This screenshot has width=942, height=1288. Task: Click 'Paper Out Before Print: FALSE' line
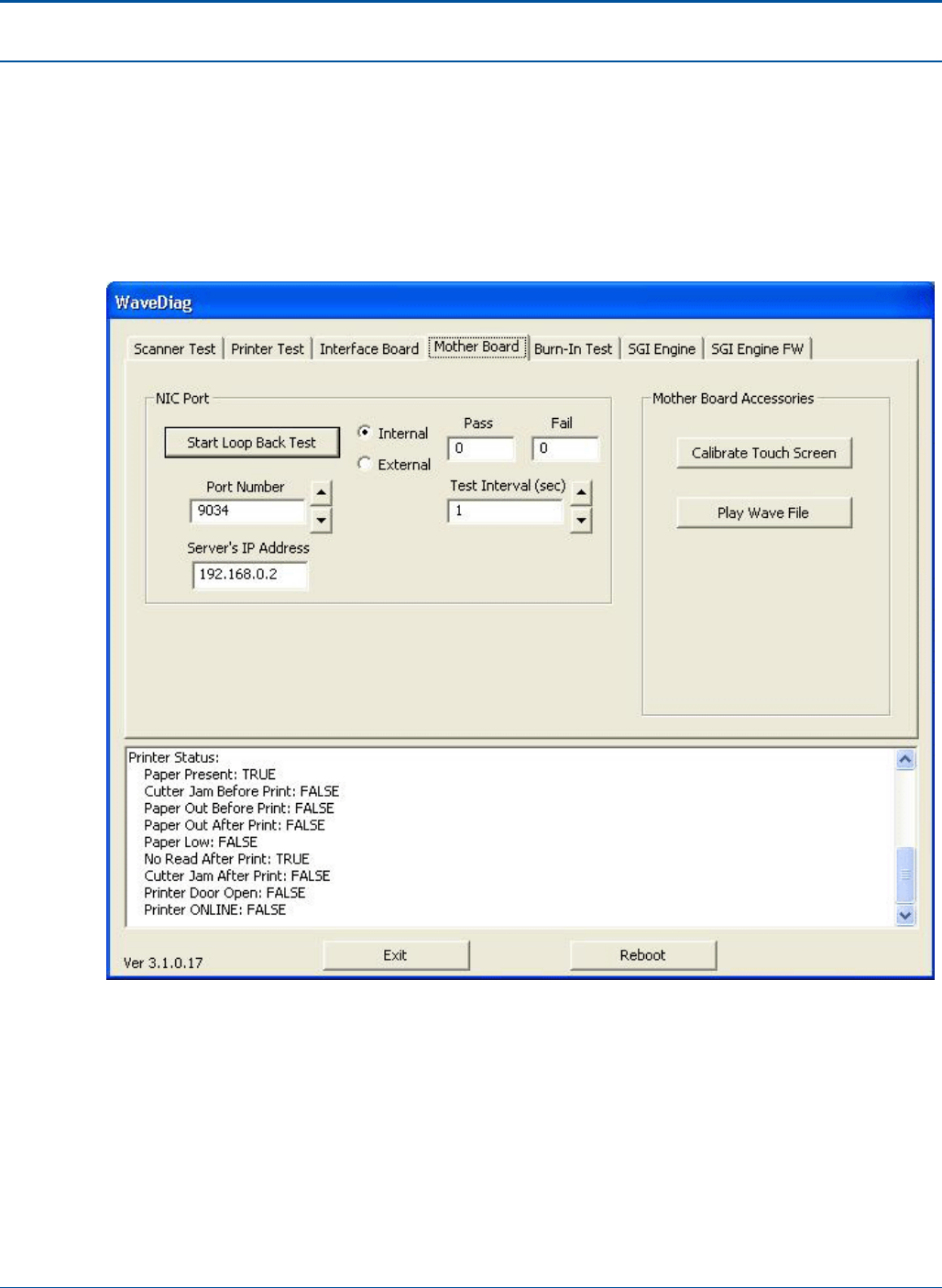pos(239,809)
